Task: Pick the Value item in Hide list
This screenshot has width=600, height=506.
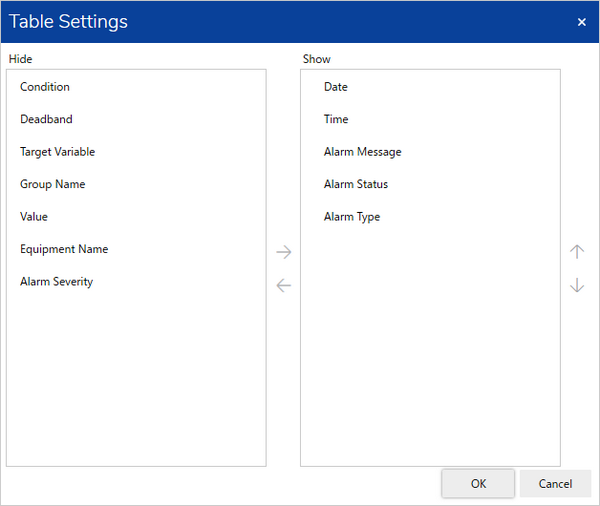Action: [34, 217]
